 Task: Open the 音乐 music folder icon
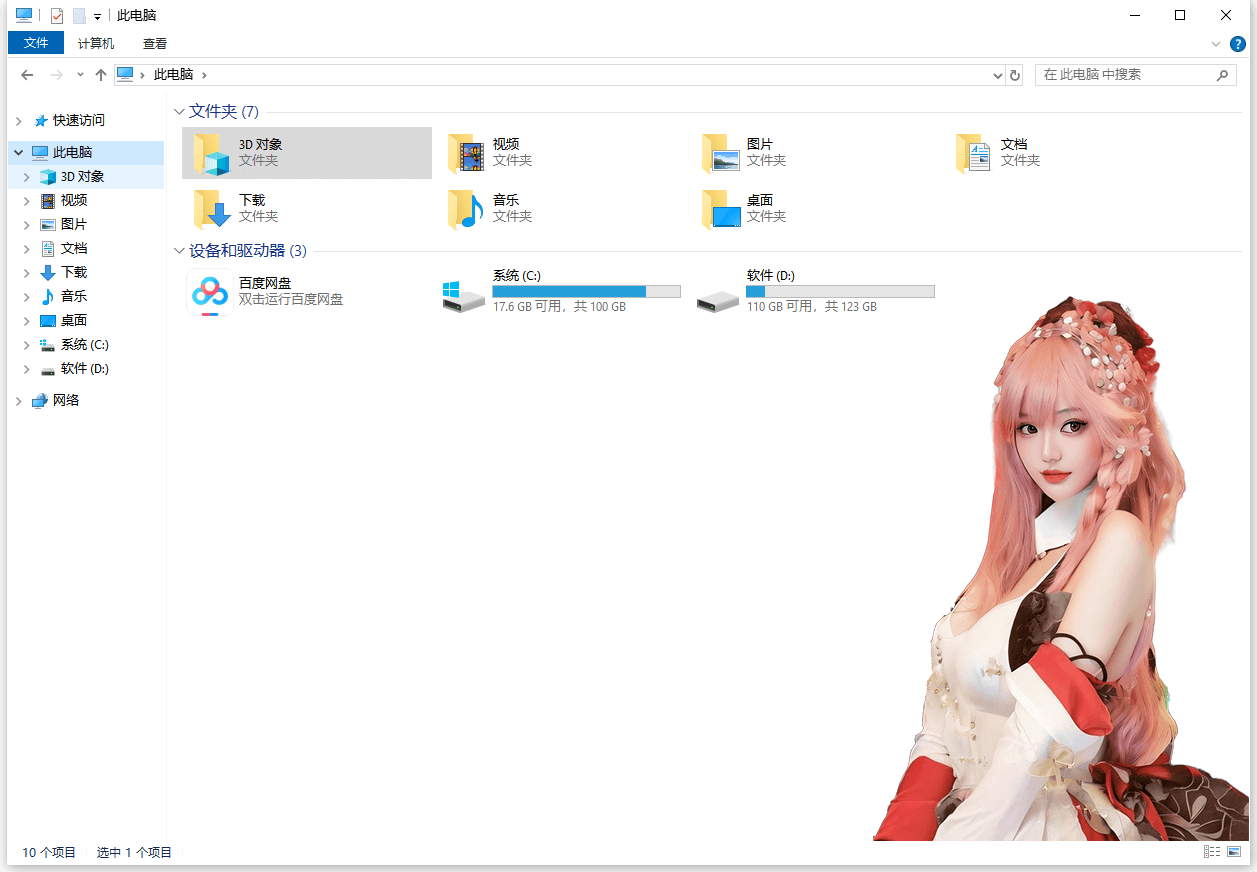(x=466, y=208)
